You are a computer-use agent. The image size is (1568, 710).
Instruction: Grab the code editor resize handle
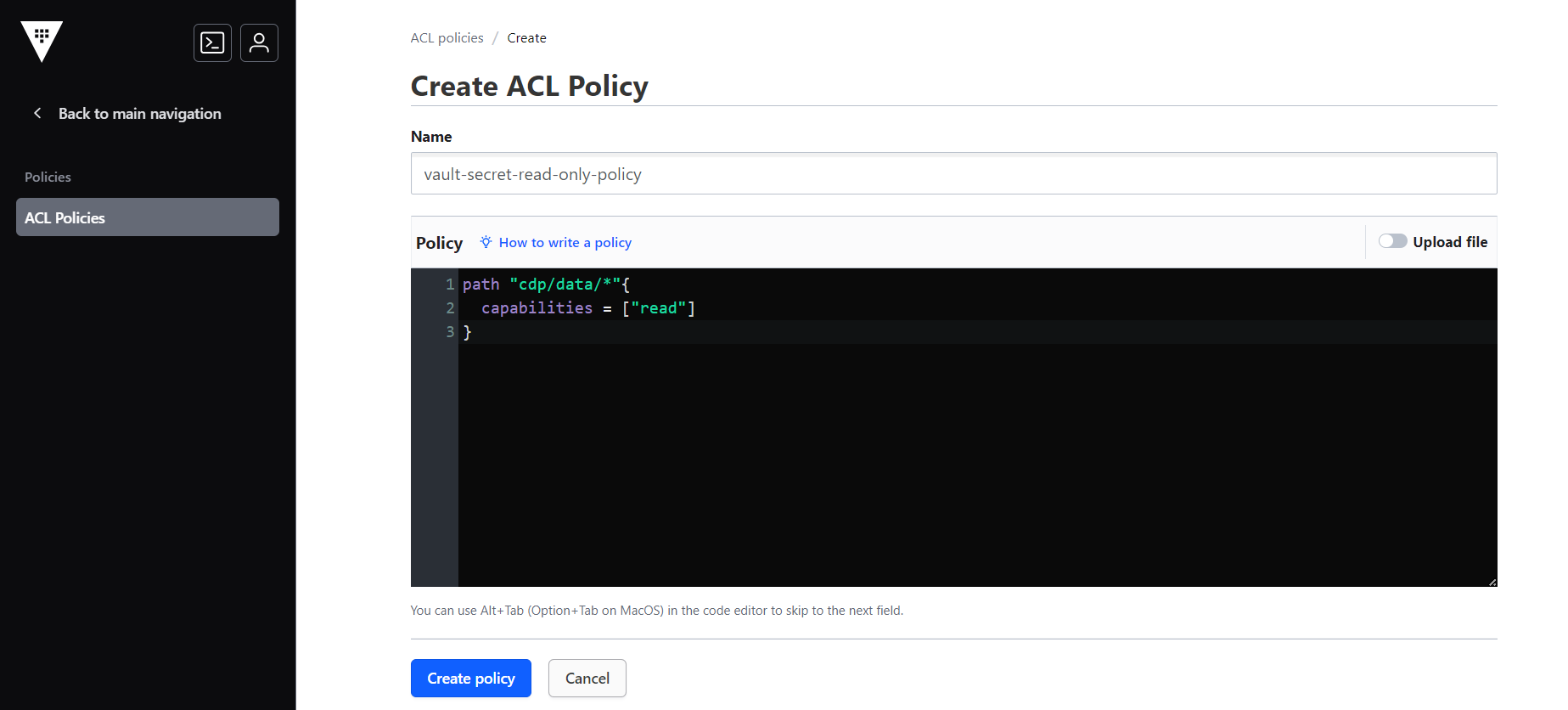click(1492, 582)
